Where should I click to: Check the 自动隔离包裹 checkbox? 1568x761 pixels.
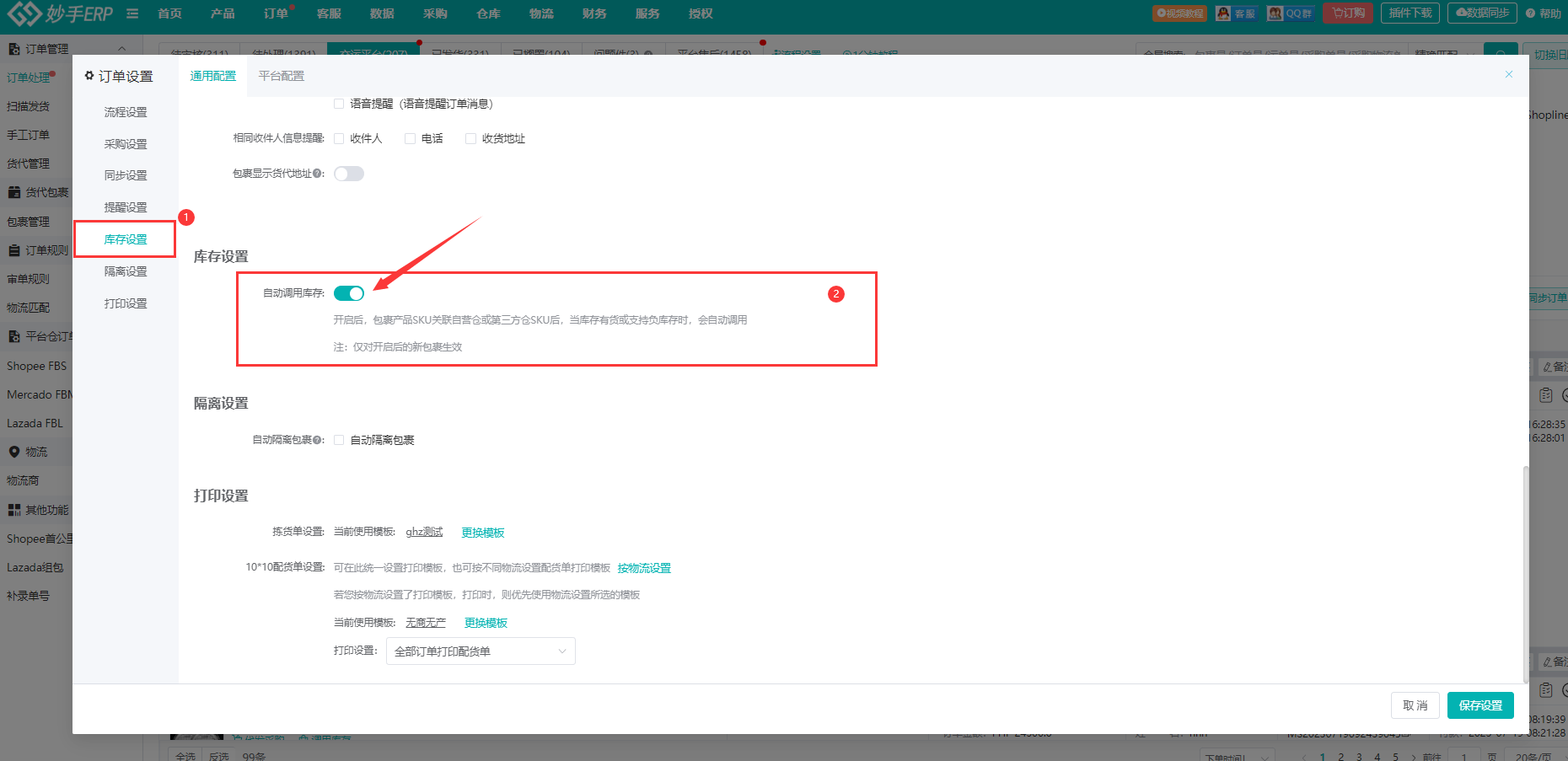pos(339,440)
